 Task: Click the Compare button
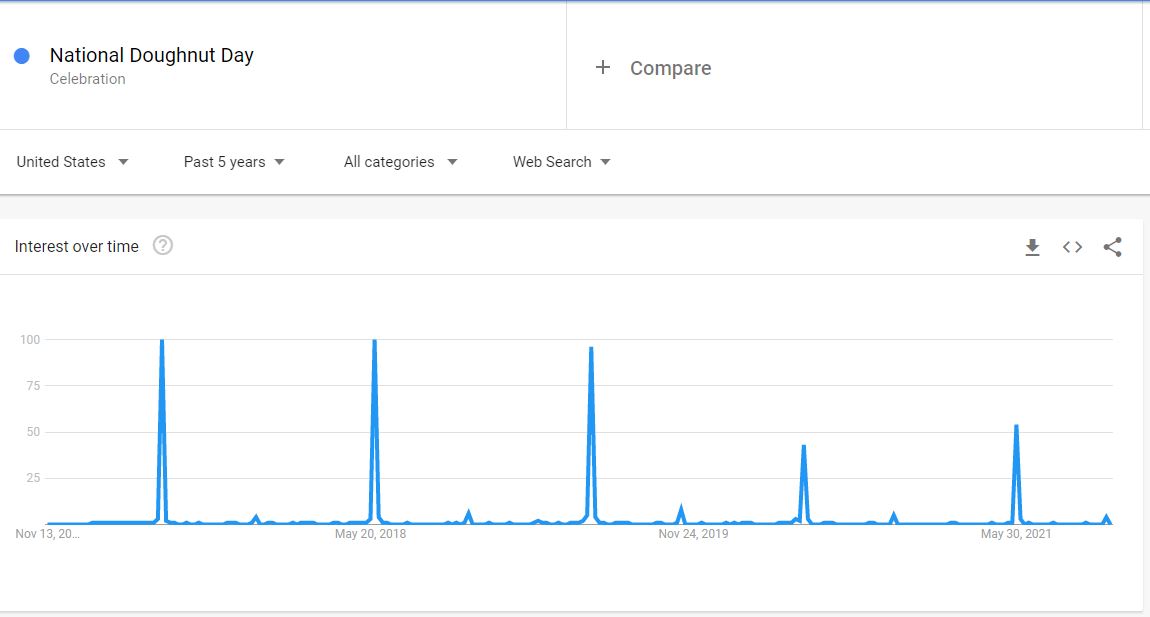[670, 68]
